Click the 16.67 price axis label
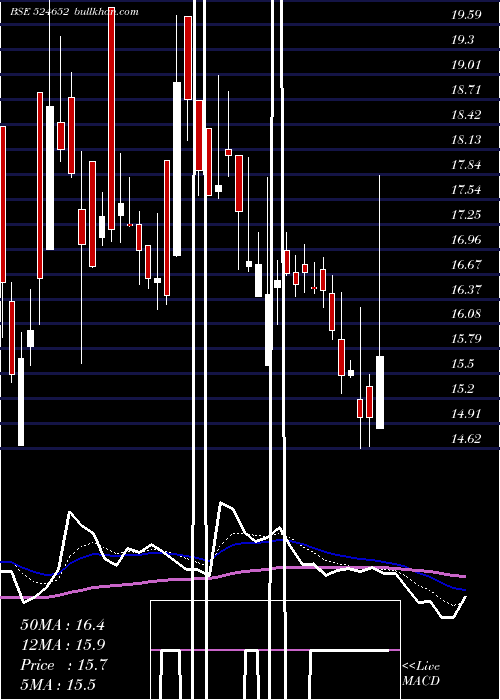The image size is (500, 700). click(466, 265)
